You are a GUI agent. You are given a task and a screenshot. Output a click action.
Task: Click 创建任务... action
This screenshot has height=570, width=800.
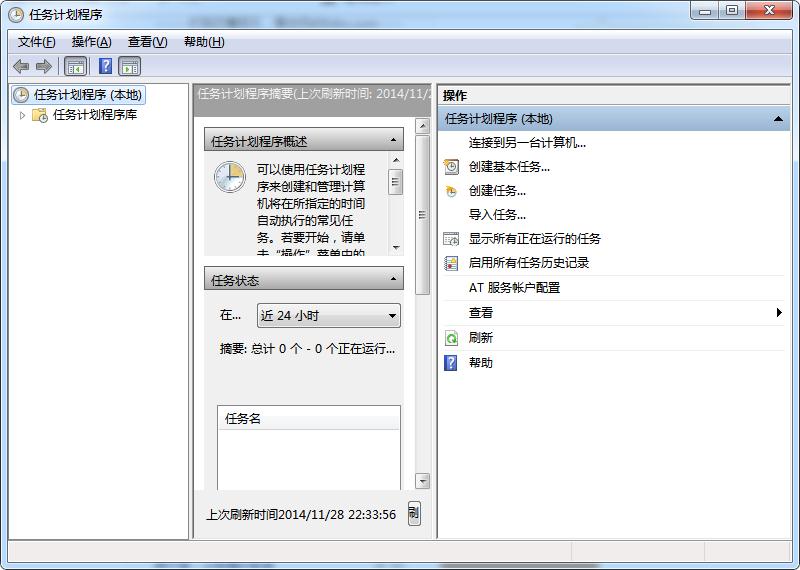tap(497, 191)
